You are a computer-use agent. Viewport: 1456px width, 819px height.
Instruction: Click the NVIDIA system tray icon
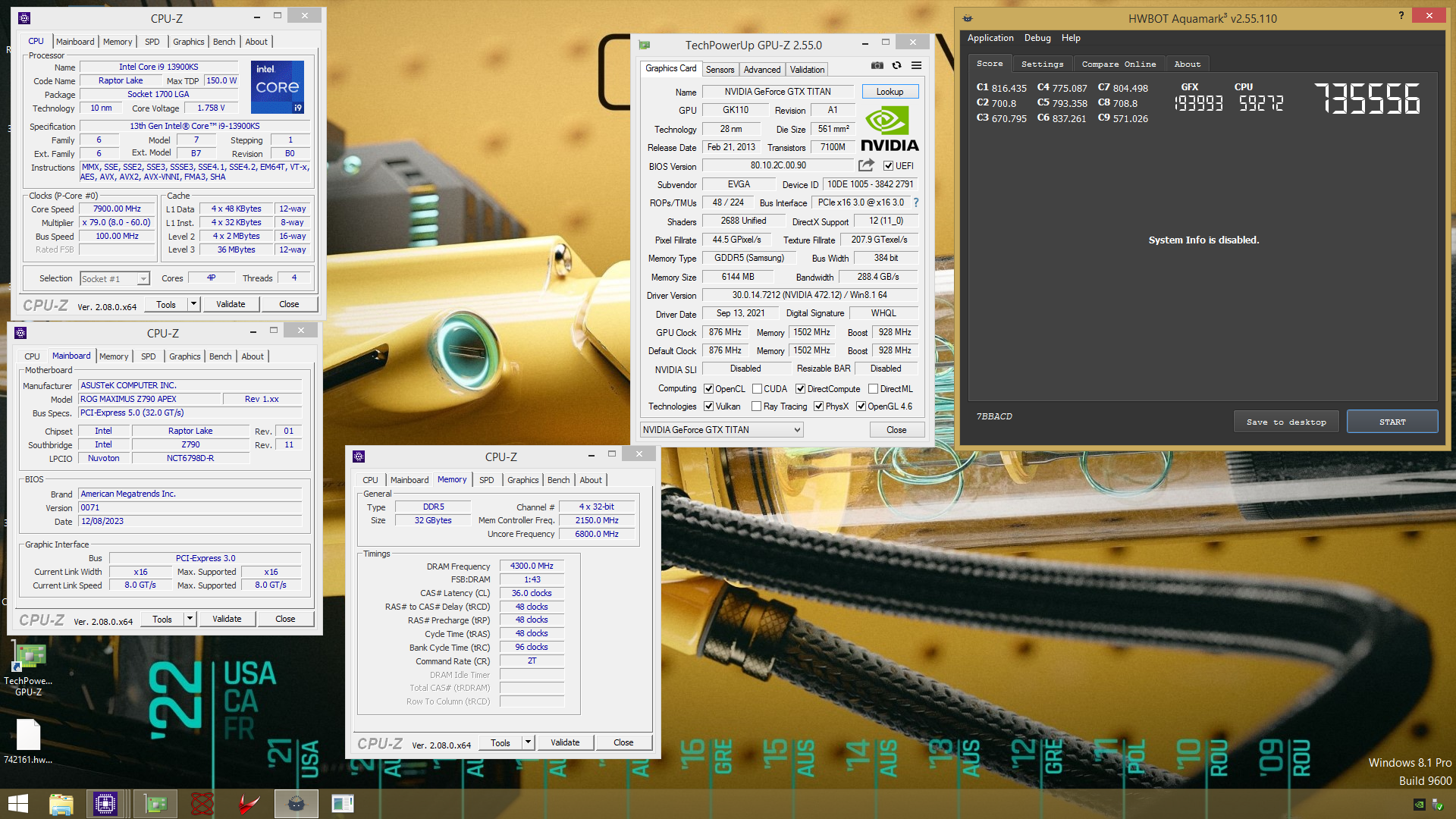coord(1419,805)
